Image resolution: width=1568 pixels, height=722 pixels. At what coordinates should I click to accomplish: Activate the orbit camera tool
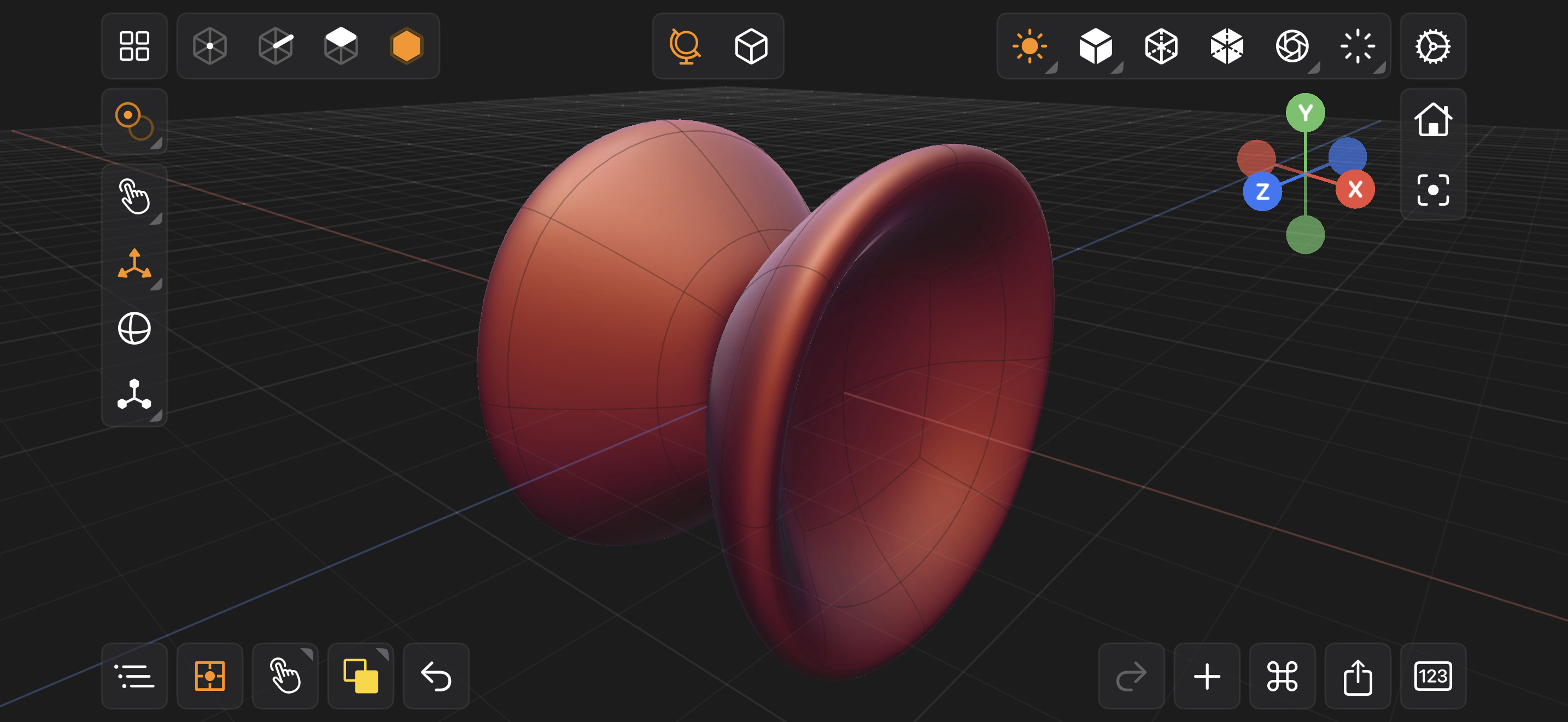pyautogui.click(x=685, y=46)
